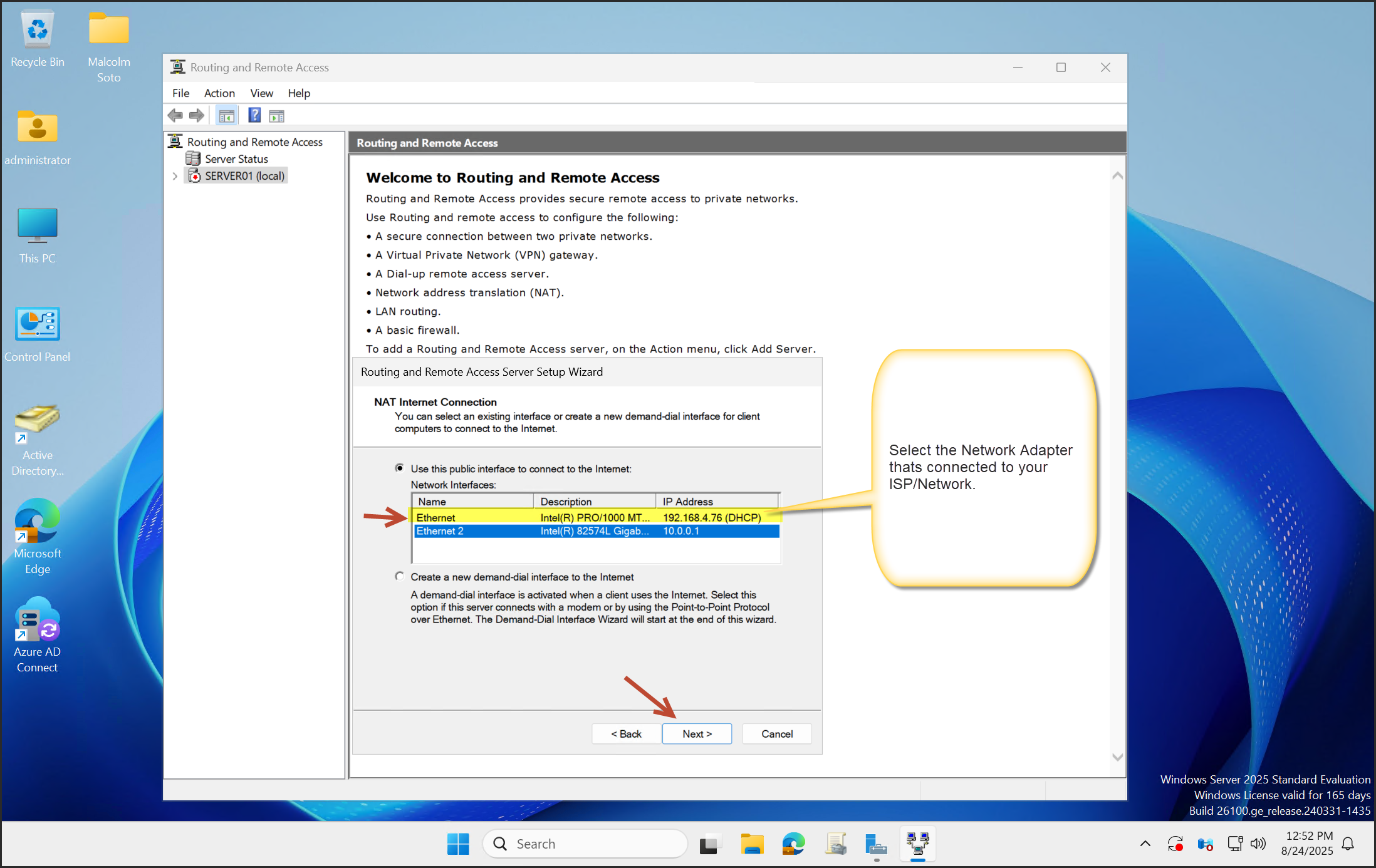Select Server Status in the tree
Viewport: 1376px width, 868px height.
coord(236,159)
